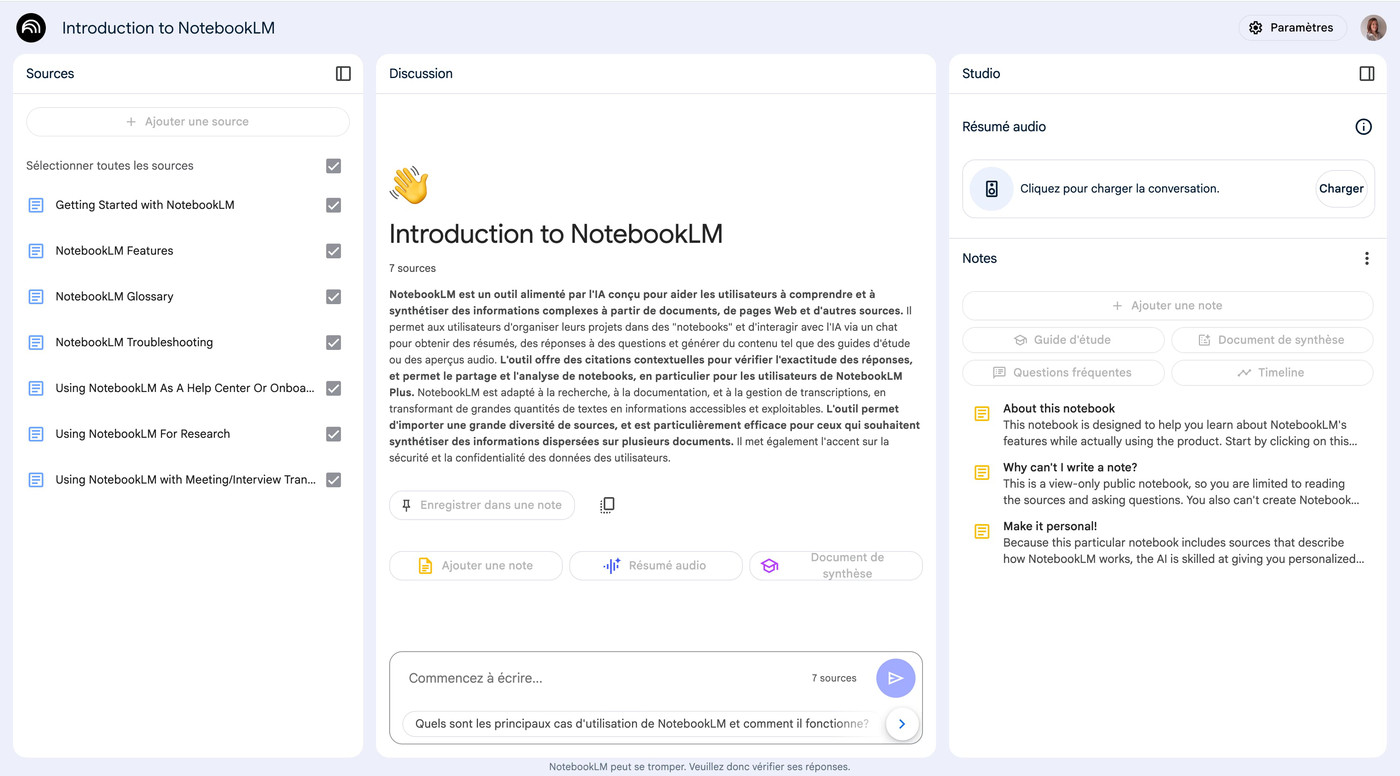This screenshot has width=1400, height=776.
Task: Click the Commencez à écrire text field
Action: [x=600, y=678]
